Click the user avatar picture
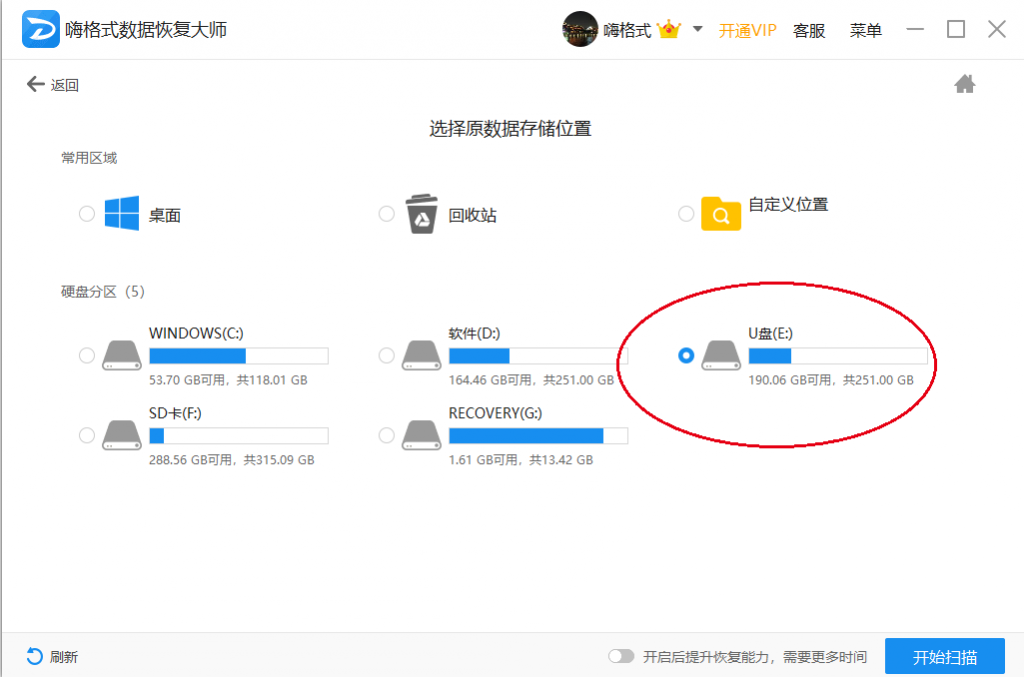Image resolution: width=1024 pixels, height=677 pixels. tap(579, 29)
